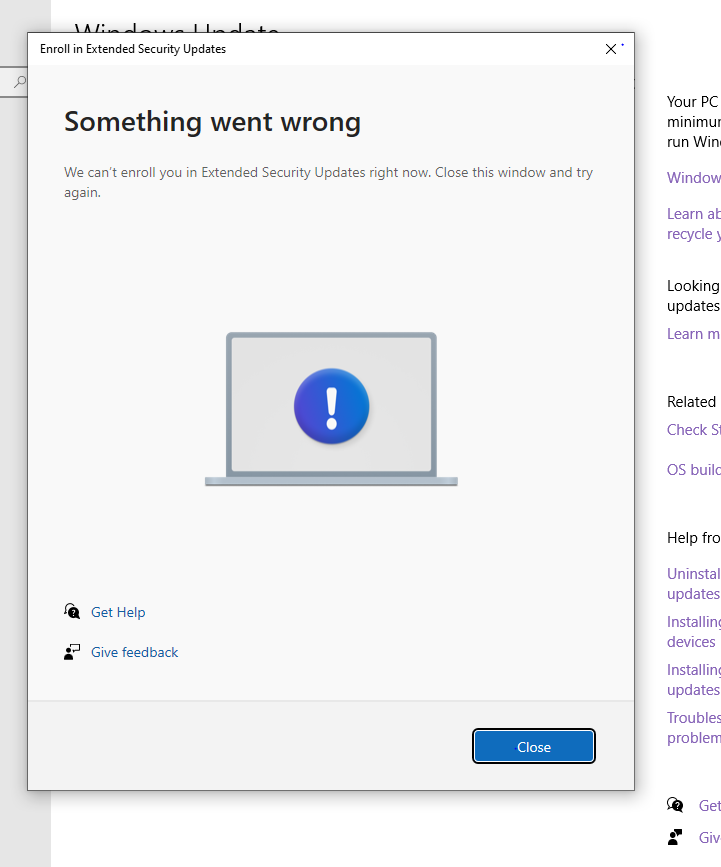Close the Enroll dialog with the X
Image resolution: width=721 pixels, height=867 pixels.
coord(610,49)
